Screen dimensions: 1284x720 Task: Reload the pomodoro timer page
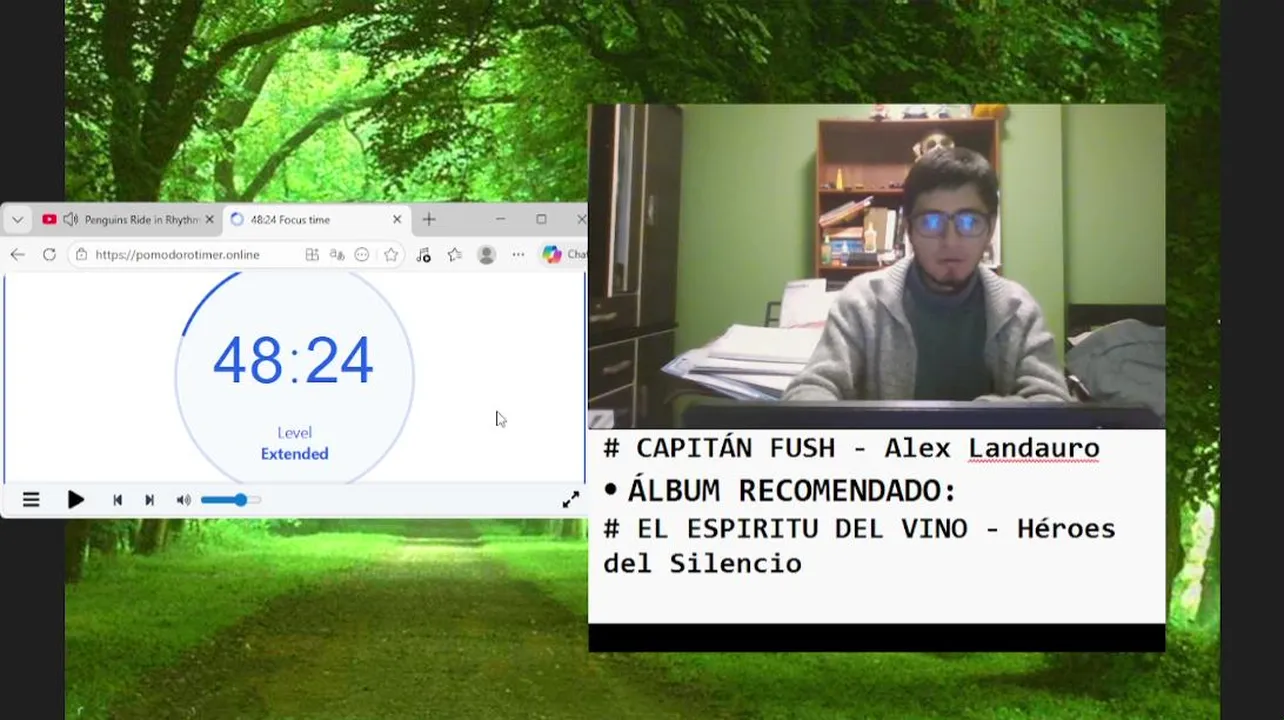click(49, 255)
